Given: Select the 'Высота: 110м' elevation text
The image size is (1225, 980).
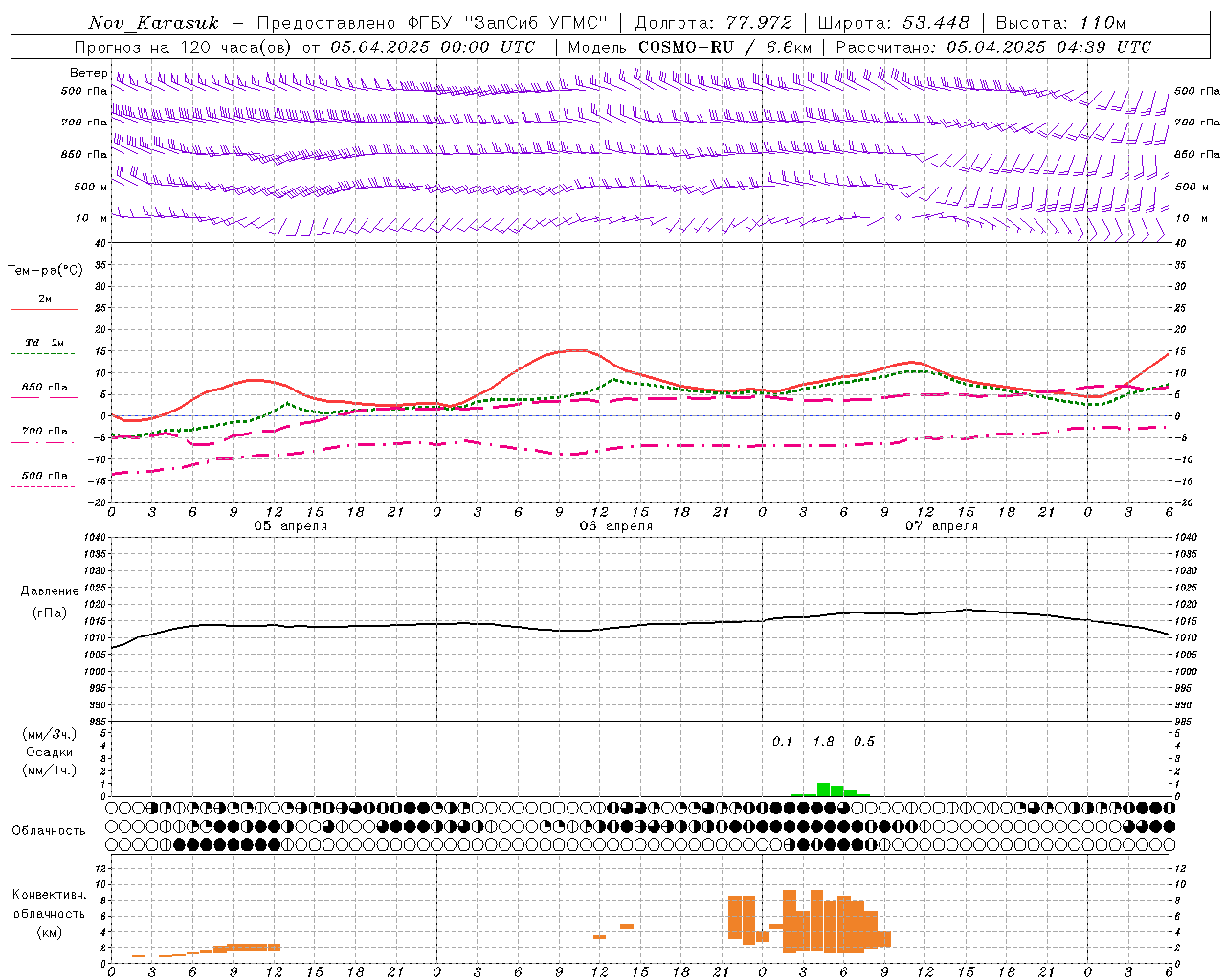Looking at the screenshot, I should [x=1060, y=23].
